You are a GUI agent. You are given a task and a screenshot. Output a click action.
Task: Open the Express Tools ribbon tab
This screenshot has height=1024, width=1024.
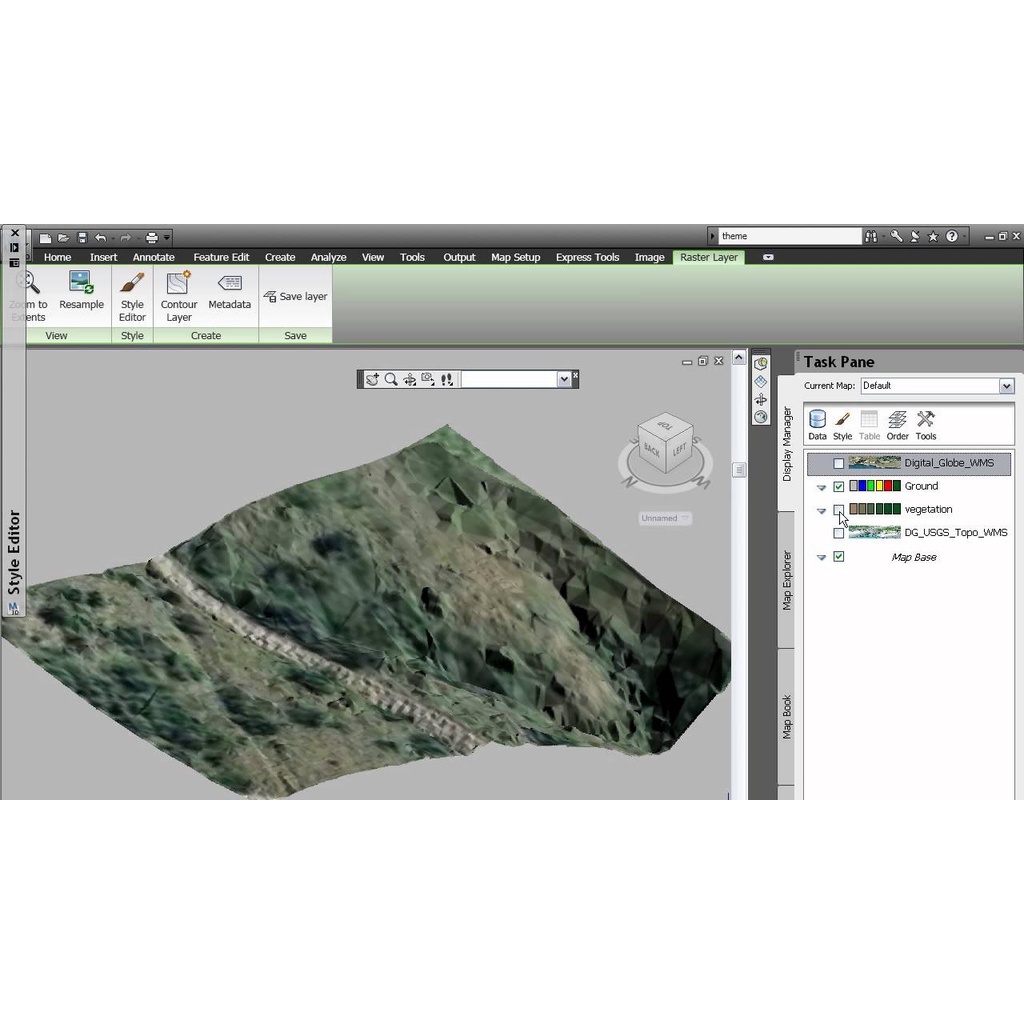tap(587, 257)
